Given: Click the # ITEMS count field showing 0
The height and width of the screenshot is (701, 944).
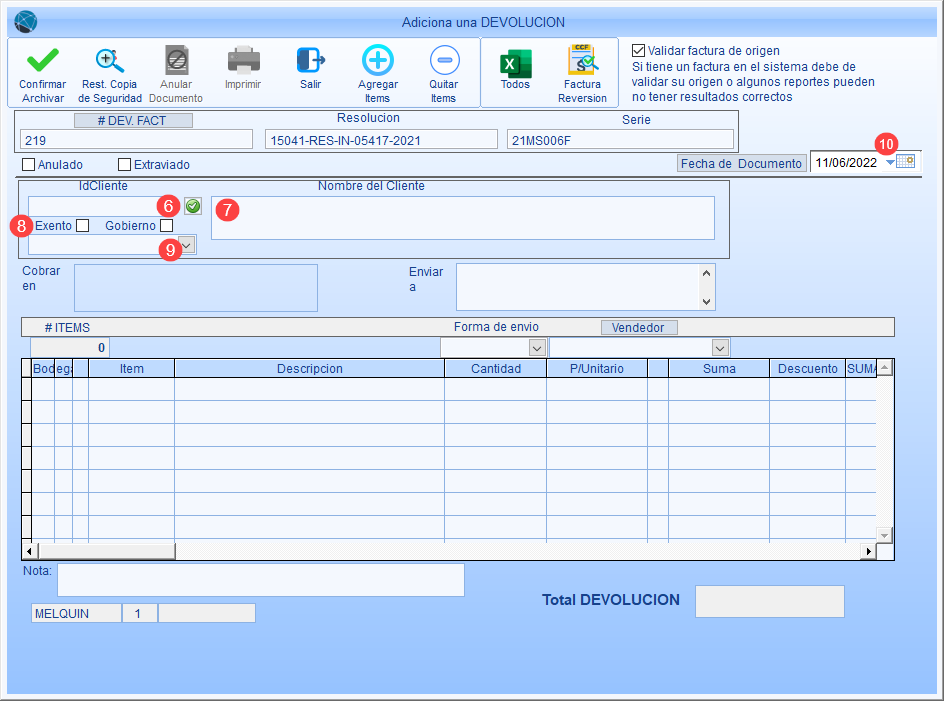Looking at the screenshot, I should click(70, 347).
